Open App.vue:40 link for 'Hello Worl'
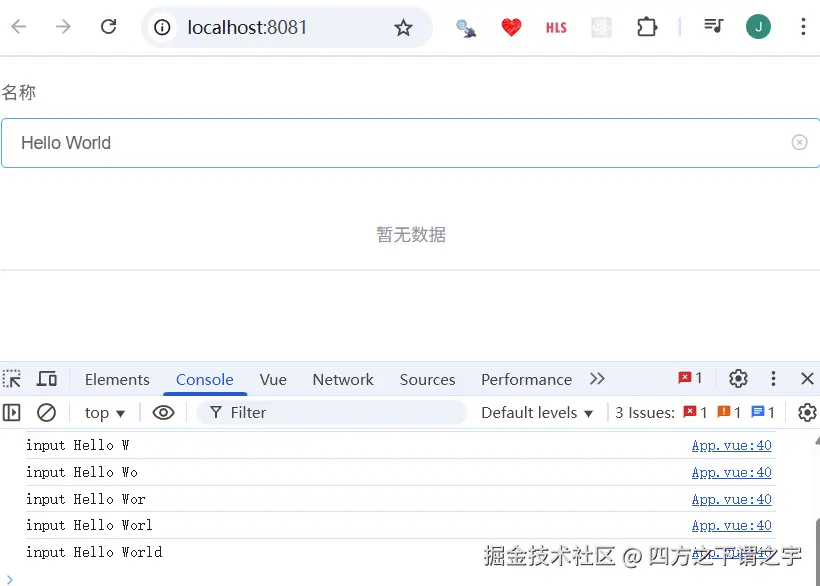 (731, 525)
